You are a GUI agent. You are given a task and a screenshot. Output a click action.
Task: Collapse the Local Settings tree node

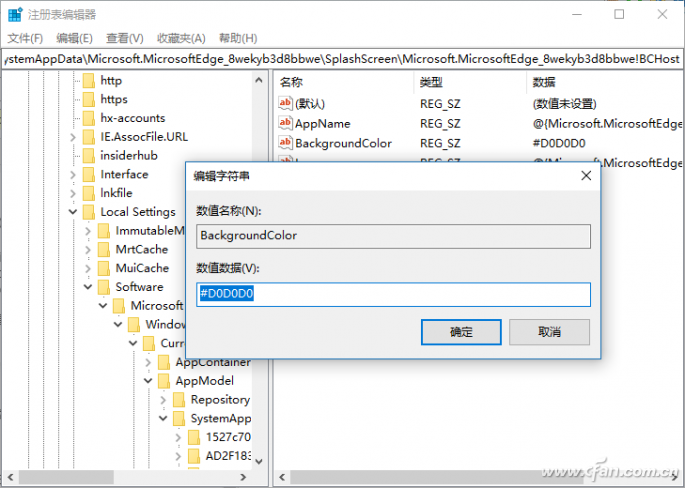(x=73, y=212)
